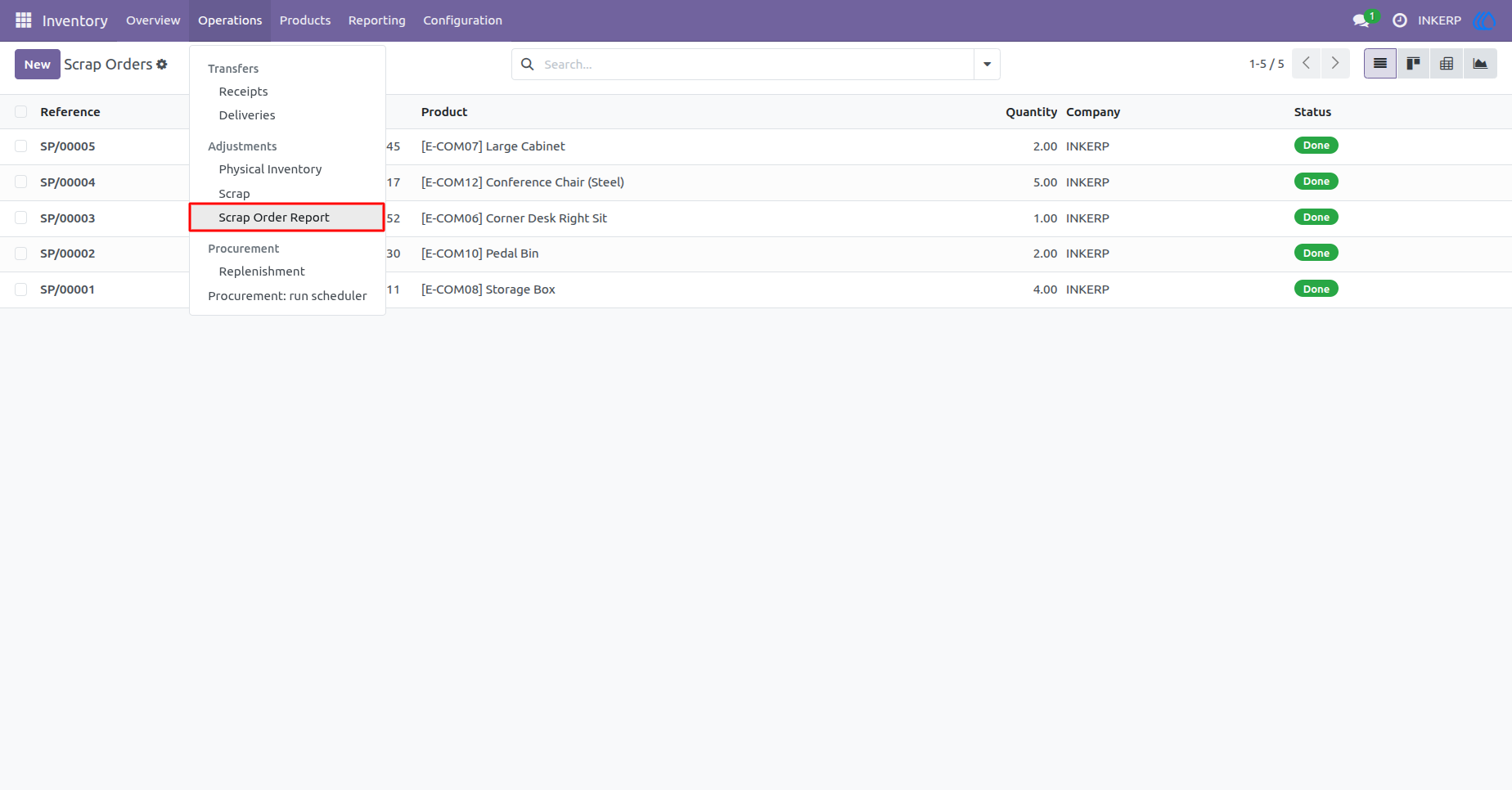The width and height of the screenshot is (1512, 790).
Task: Select Procurement: run scheduler entry
Action: tap(287, 296)
